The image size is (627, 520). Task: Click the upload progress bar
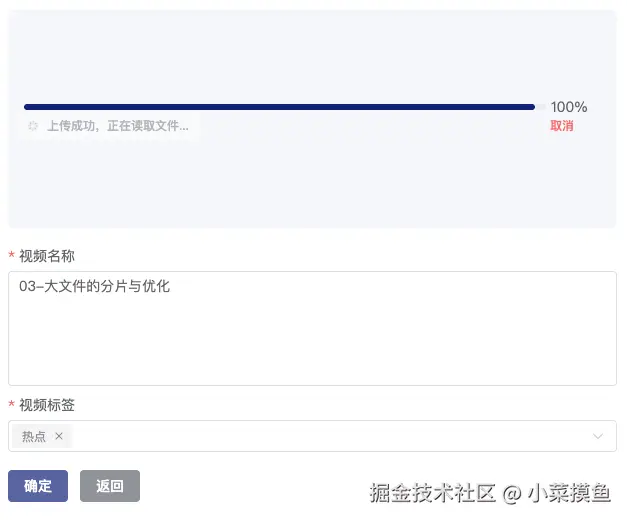[x=279, y=107]
